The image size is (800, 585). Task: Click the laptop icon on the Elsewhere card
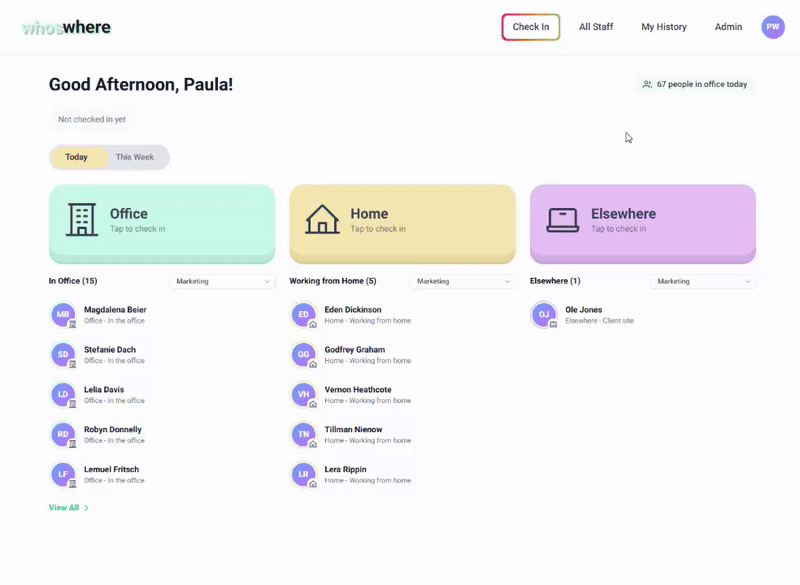564,218
